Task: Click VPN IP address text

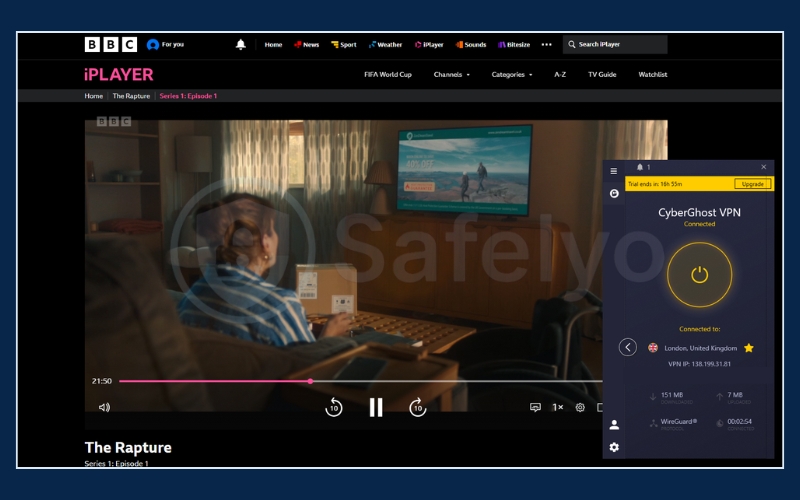Action: (699, 364)
